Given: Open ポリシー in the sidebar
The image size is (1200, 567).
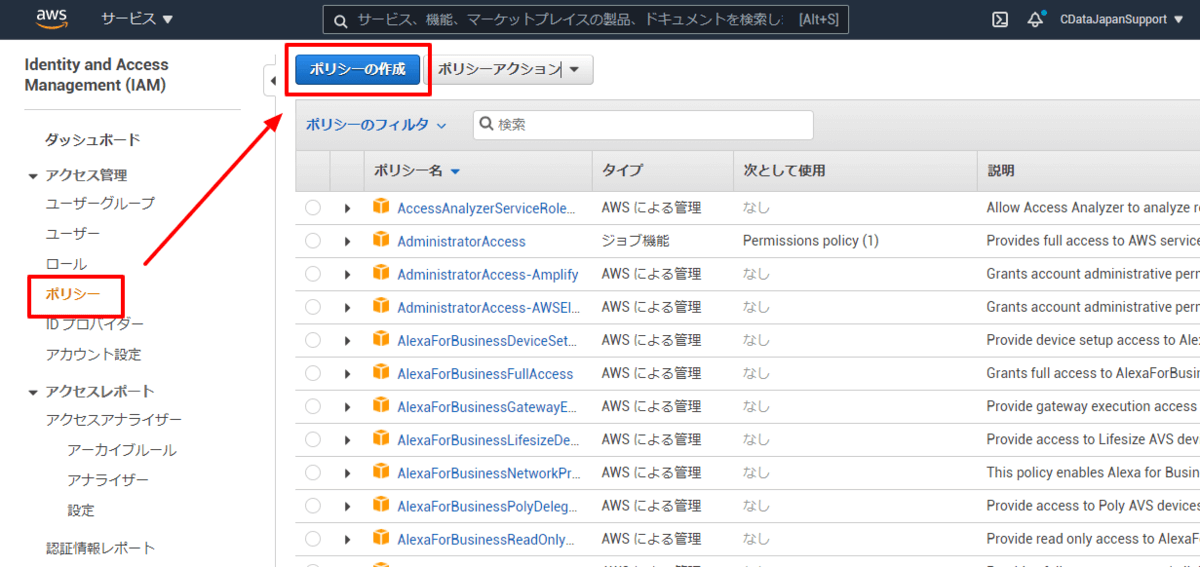Looking at the screenshot, I should pos(73,294).
